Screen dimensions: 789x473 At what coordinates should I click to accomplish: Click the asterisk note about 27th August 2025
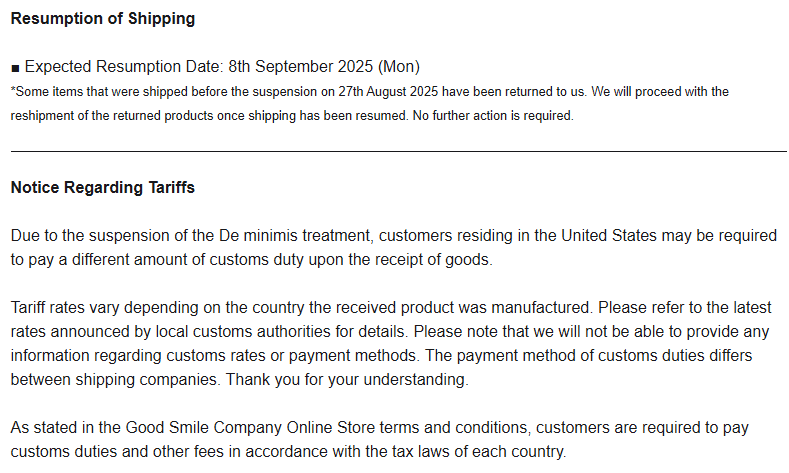(x=370, y=104)
